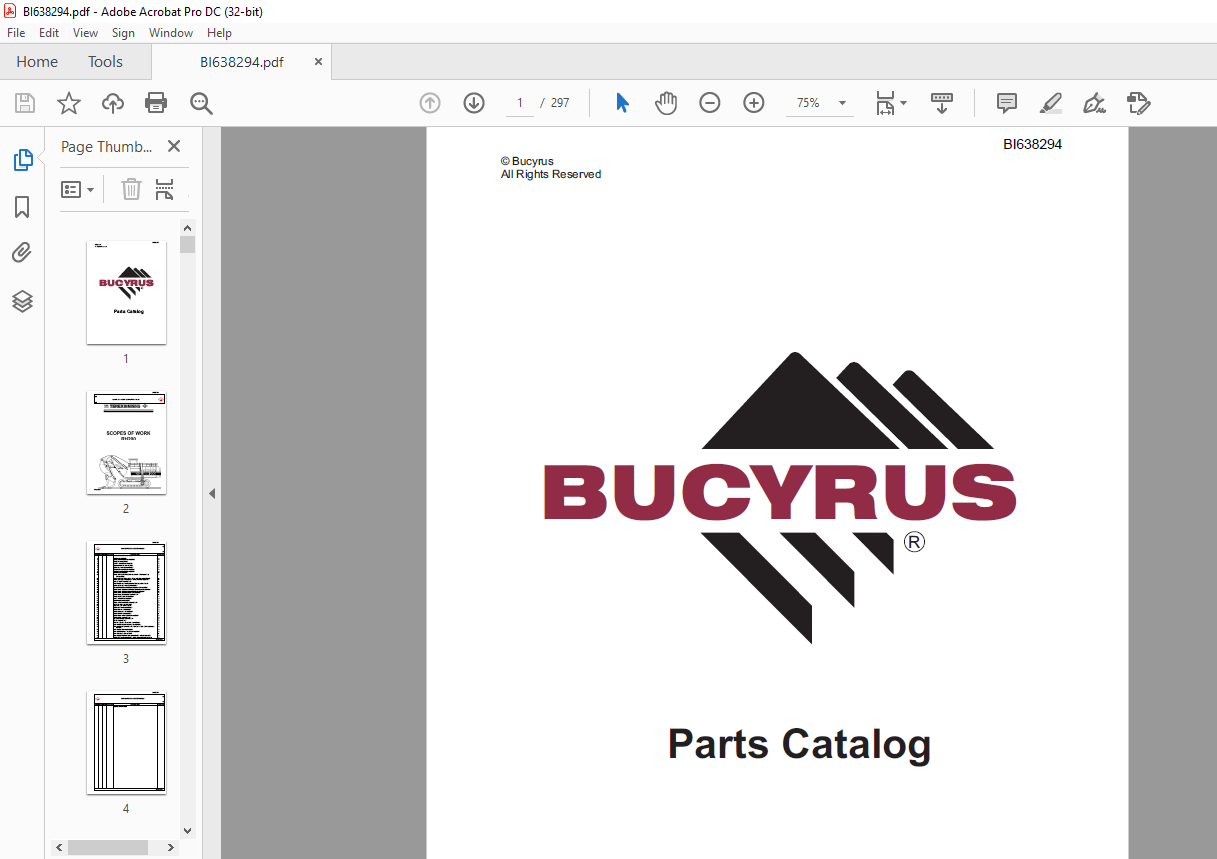Select the page 3 thumbnail
Image resolution: width=1217 pixels, height=859 pixels.
click(x=126, y=592)
